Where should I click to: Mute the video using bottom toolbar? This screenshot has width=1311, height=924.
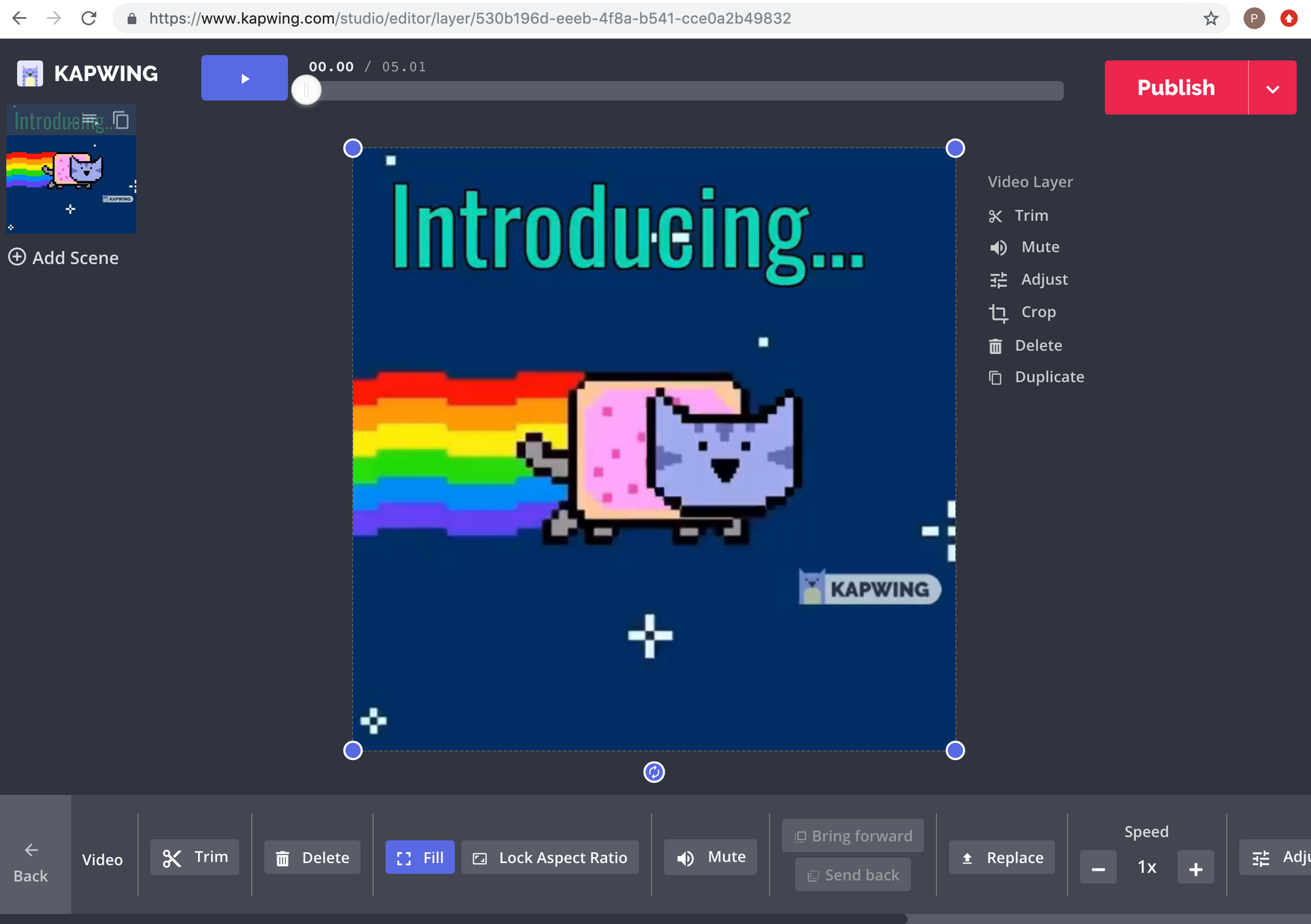711,857
